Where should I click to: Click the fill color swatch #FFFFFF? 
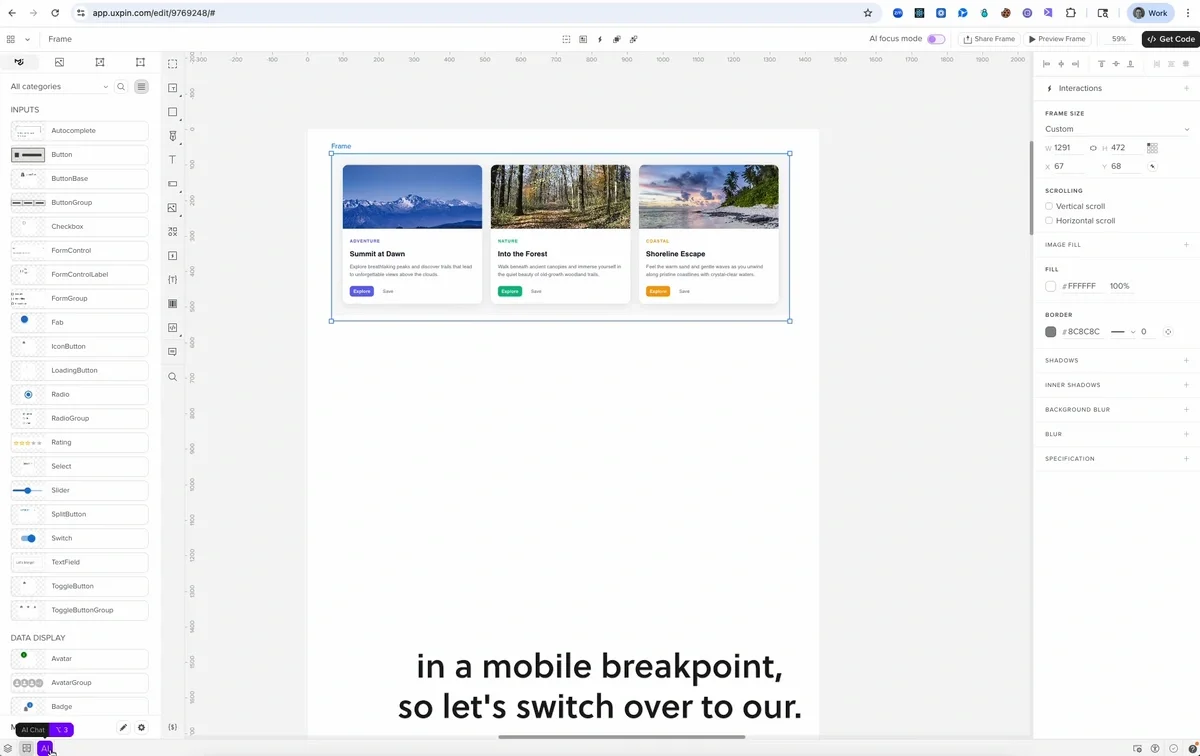pos(1050,286)
